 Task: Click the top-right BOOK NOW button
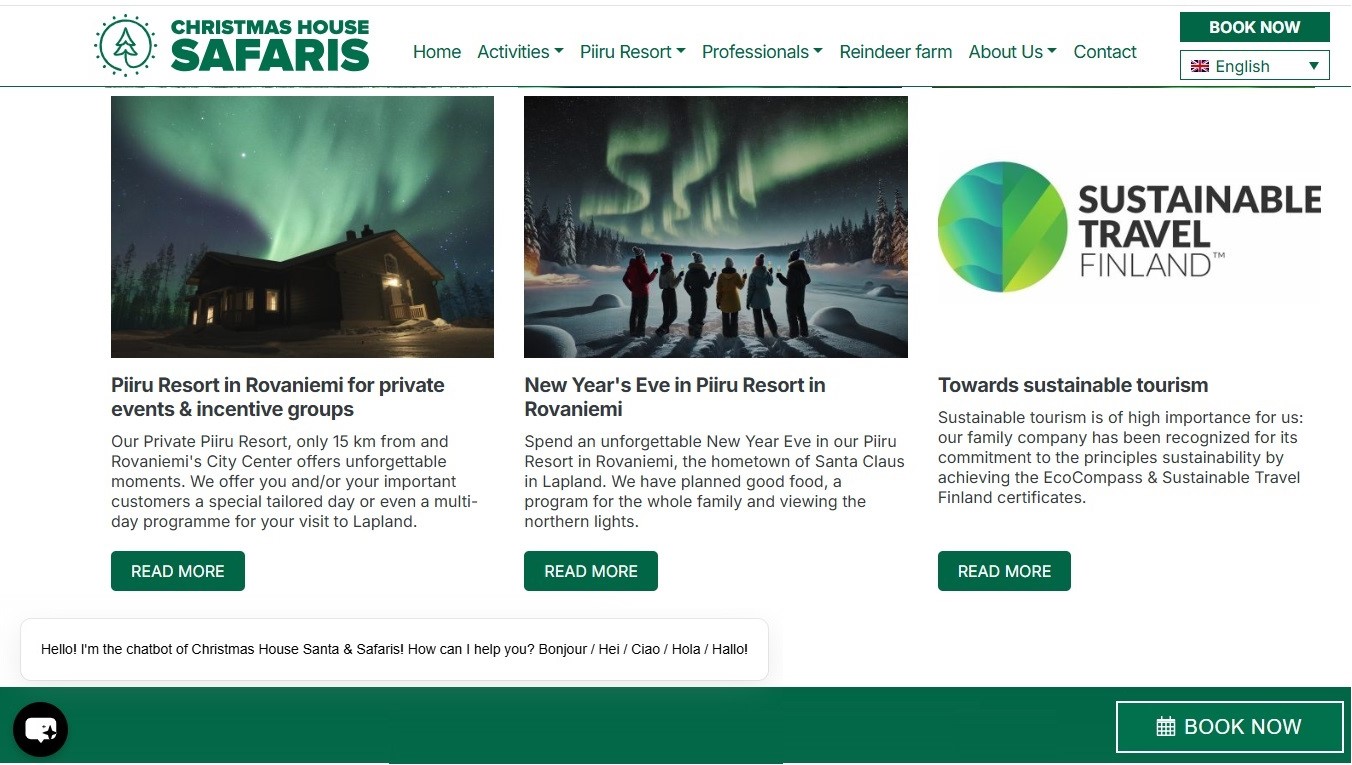click(x=1255, y=27)
